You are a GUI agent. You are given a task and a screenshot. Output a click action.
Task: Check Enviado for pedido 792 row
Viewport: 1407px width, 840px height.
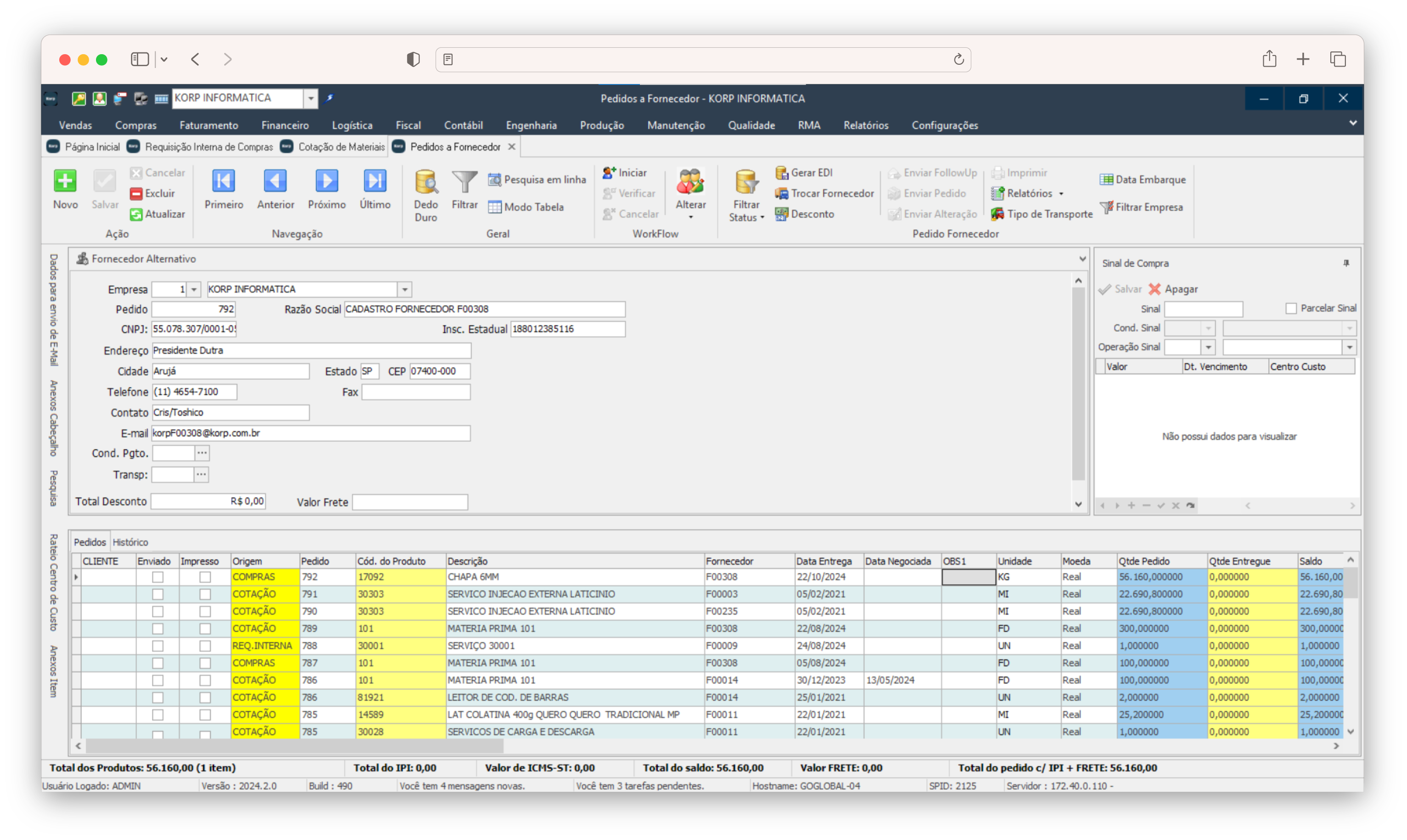[x=158, y=577]
